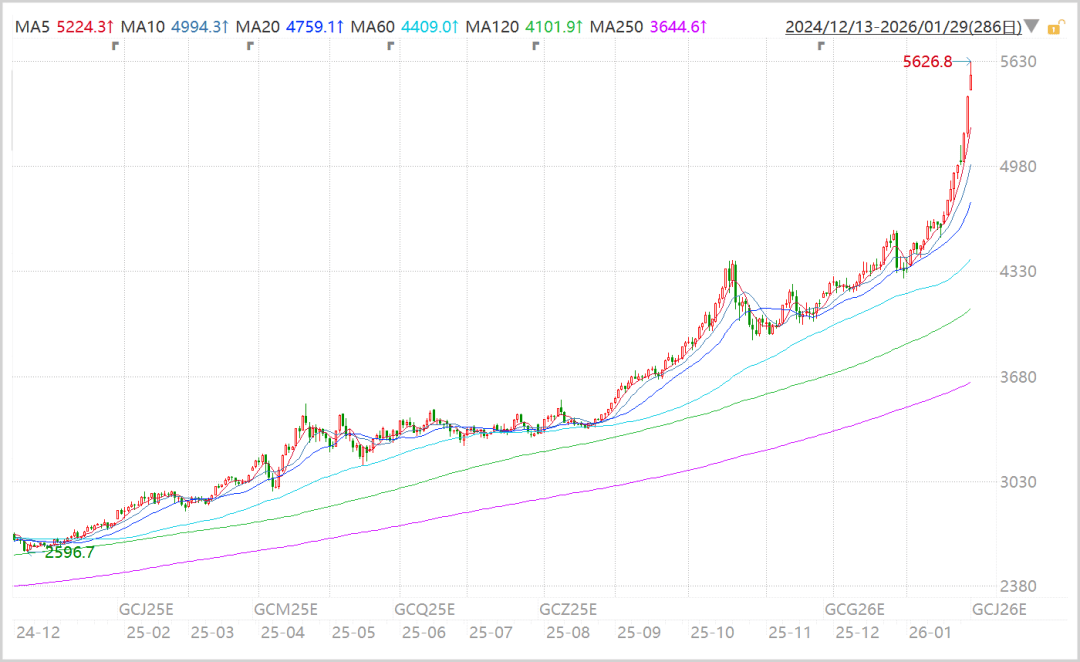Click the 2596.7 low price label
The image size is (1080, 662).
coord(70,551)
